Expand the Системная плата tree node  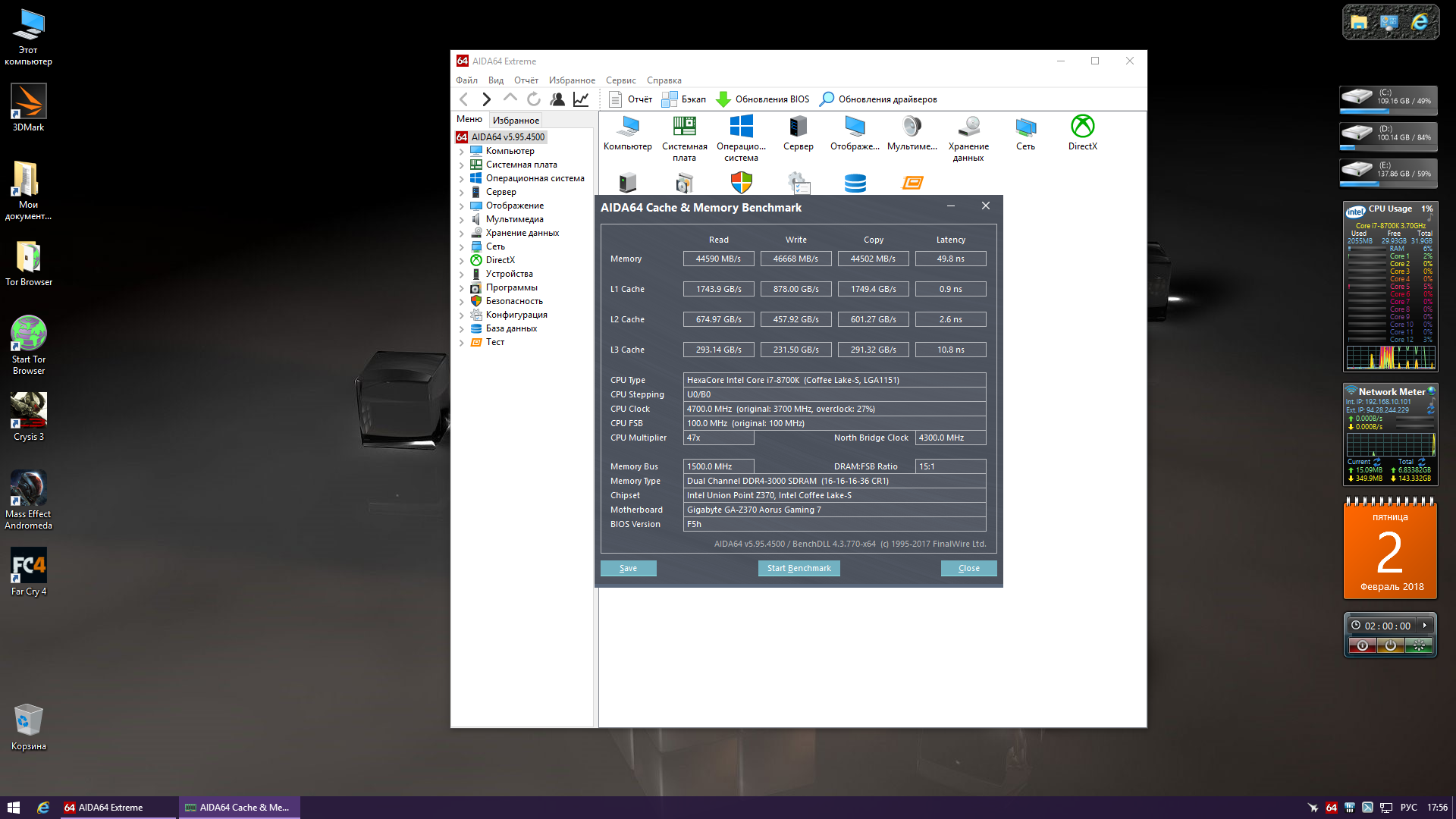pos(461,165)
